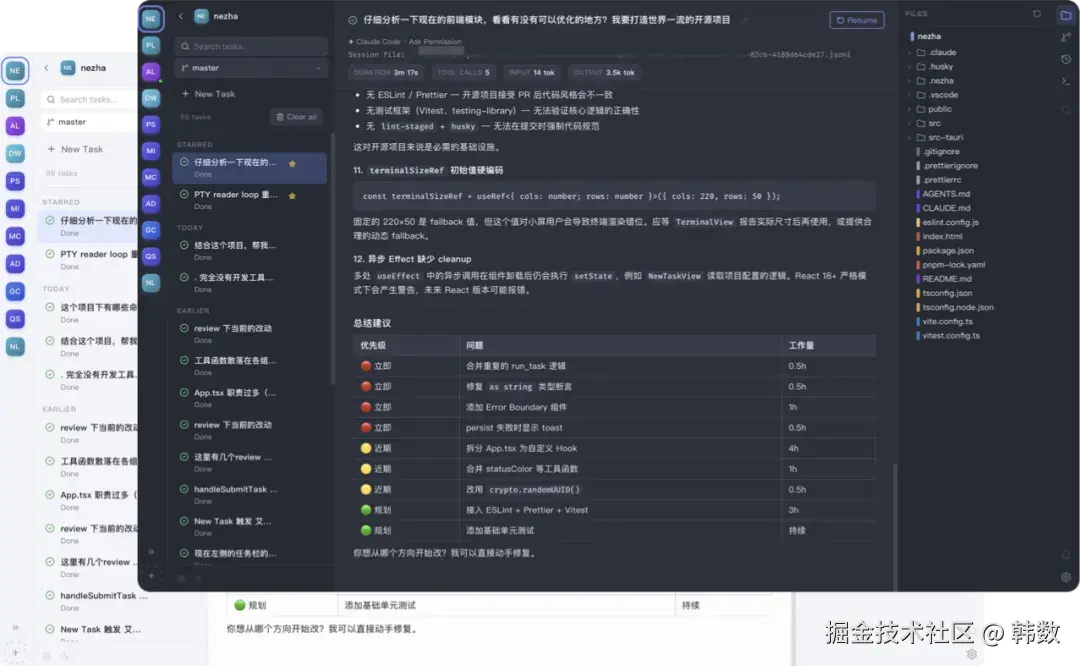Click the notification bell in dark window
Screen dimensions: 1080x666
click(x=1066, y=555)
